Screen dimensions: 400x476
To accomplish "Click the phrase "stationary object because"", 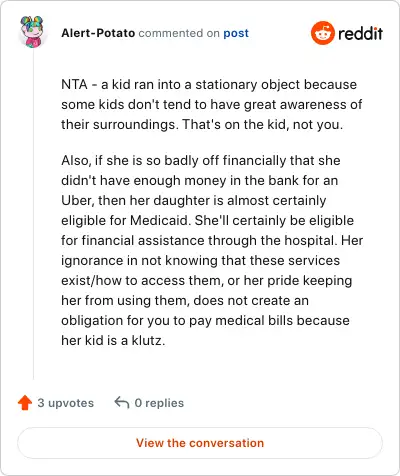I will (x=276, y=84).
